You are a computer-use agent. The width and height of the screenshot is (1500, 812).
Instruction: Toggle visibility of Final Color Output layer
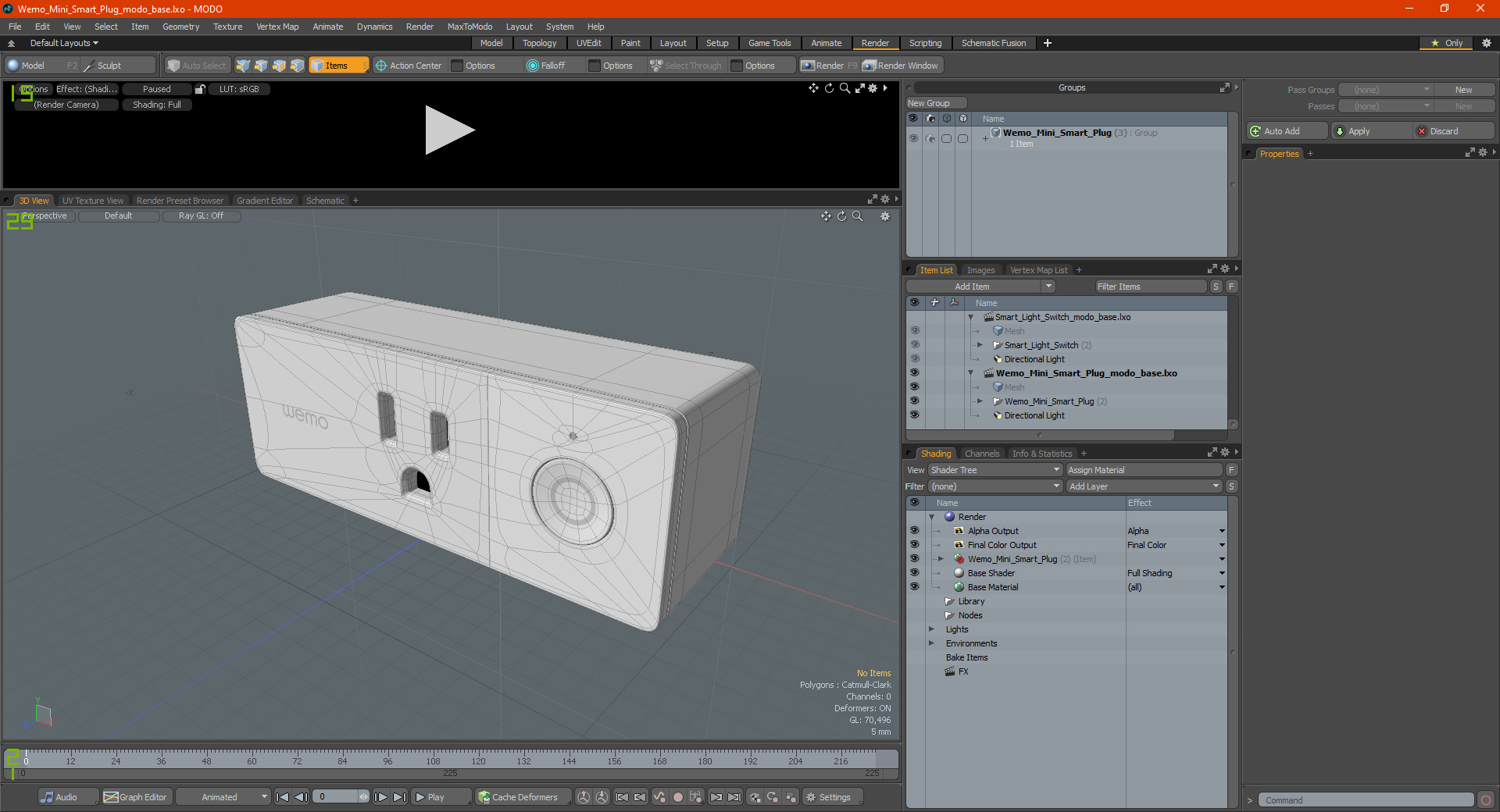coord(915,545)
